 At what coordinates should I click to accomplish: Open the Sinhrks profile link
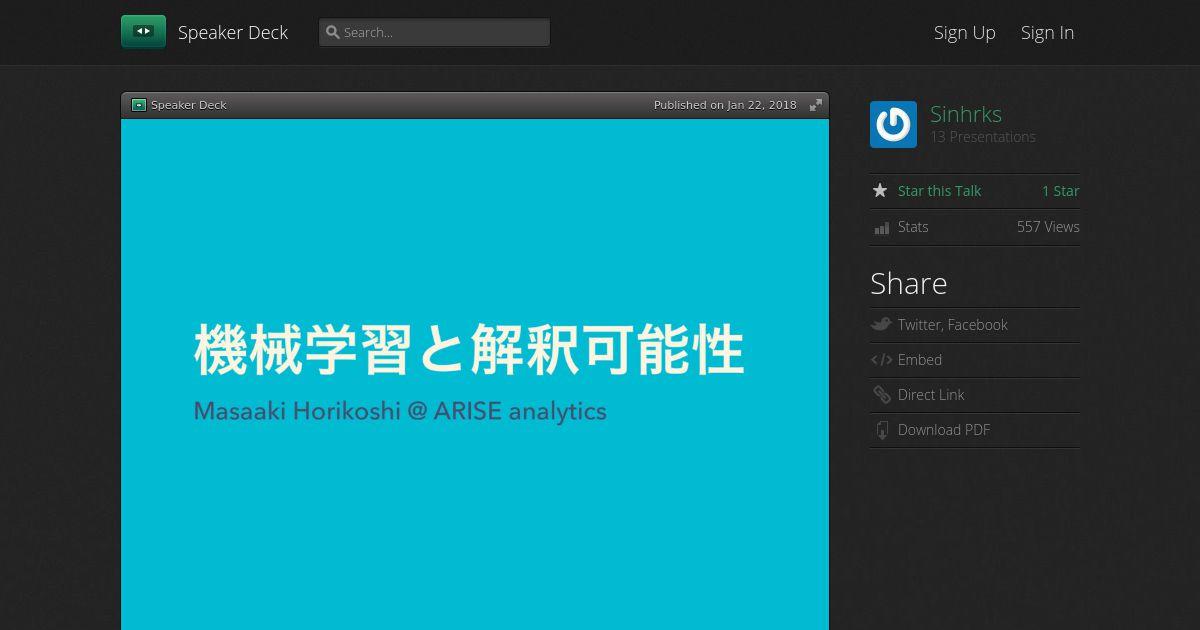point(966,114)
